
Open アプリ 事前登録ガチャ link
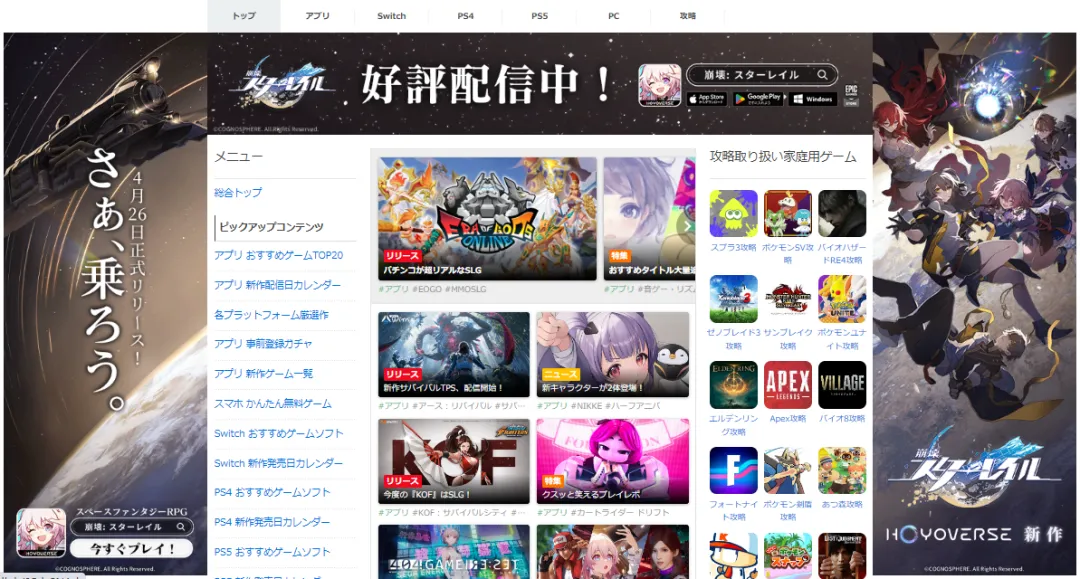coord(263,344)
